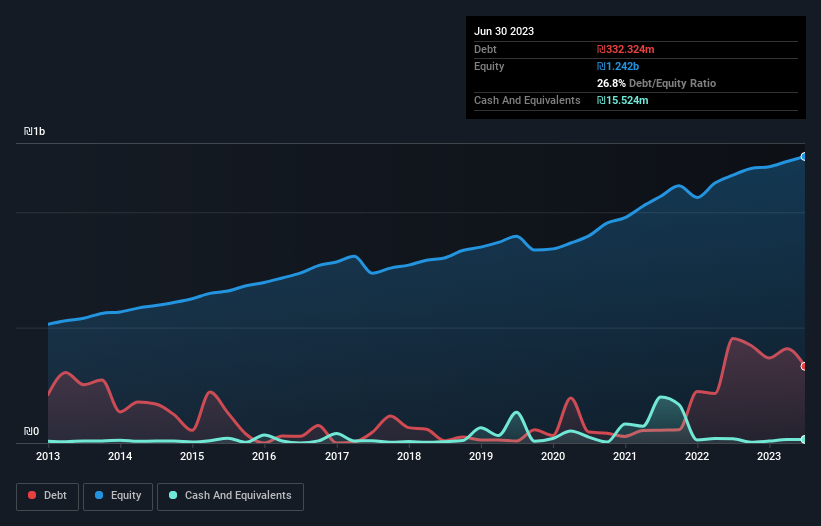This screenshot has width=821, height=526.
Task: Click the 26.8% Debt/Equity Ratio text
Action: [x=656, y=83]
